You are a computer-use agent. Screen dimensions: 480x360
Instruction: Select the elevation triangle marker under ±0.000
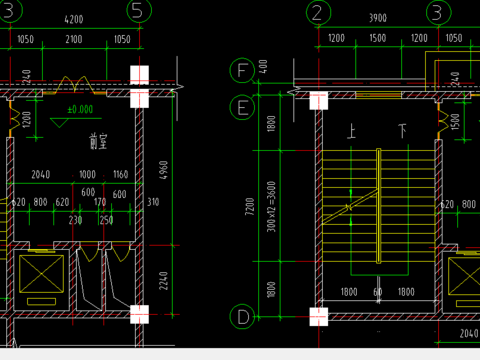pyautogui.click(x=59, y=123)
